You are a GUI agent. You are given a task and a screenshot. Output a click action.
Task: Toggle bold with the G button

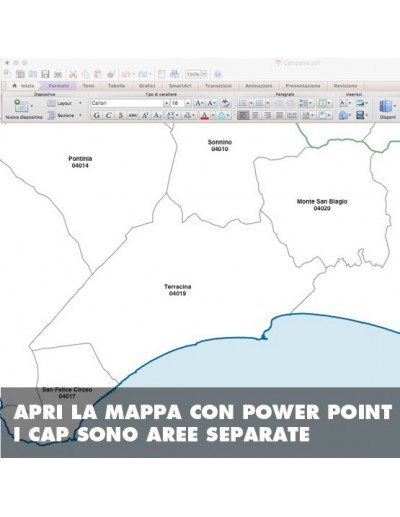(x=97, y=115)
